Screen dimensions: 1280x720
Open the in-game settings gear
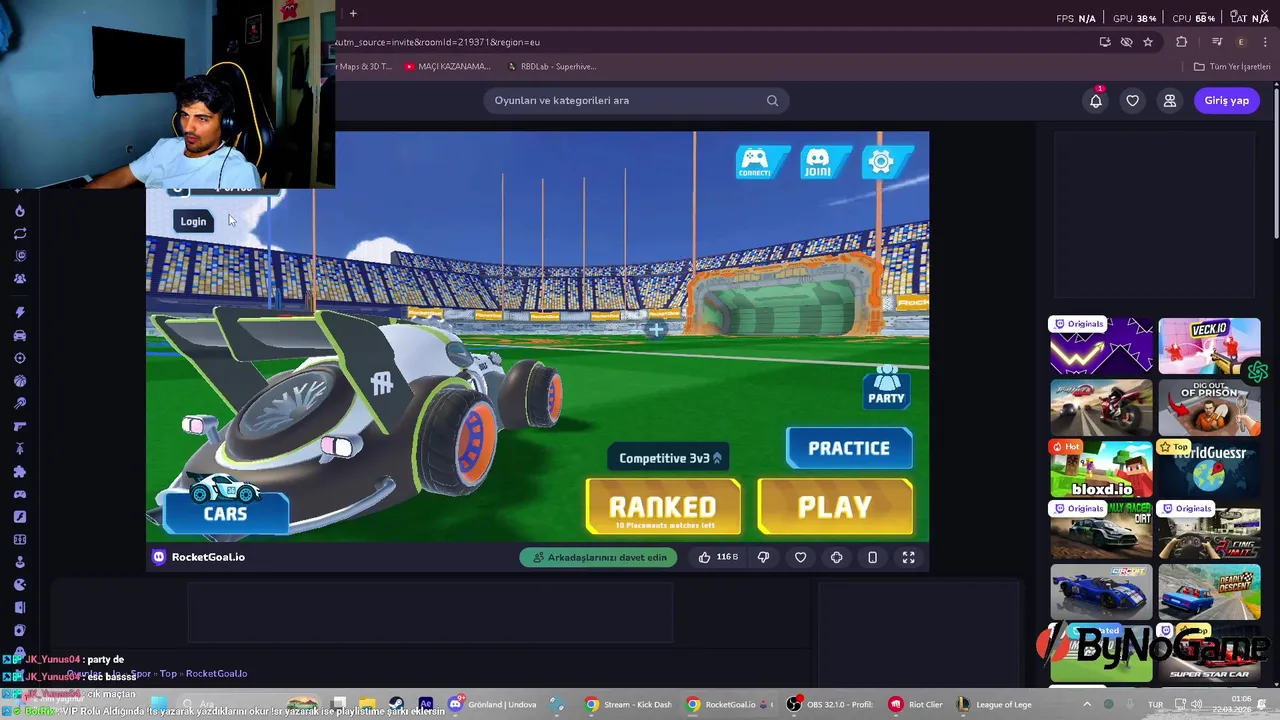(881, 162)
